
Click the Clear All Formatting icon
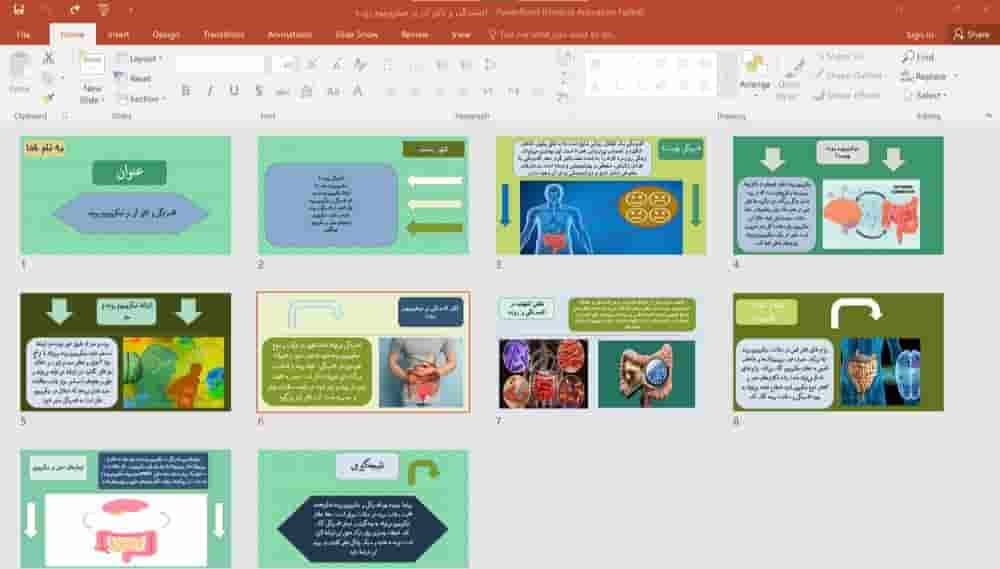pos(360,64)
